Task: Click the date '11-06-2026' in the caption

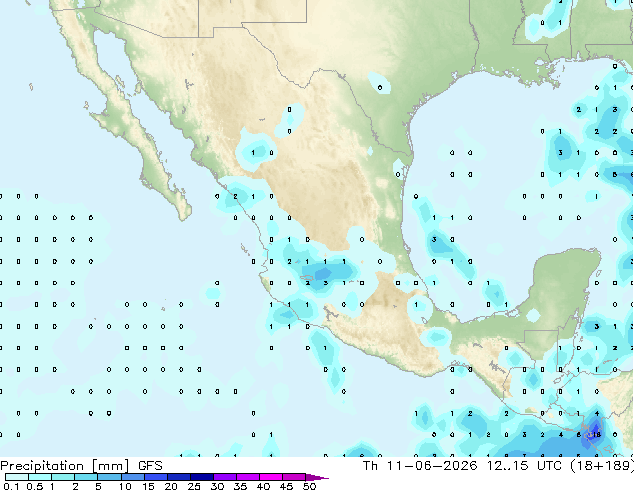Action: [x=432, y=466]
